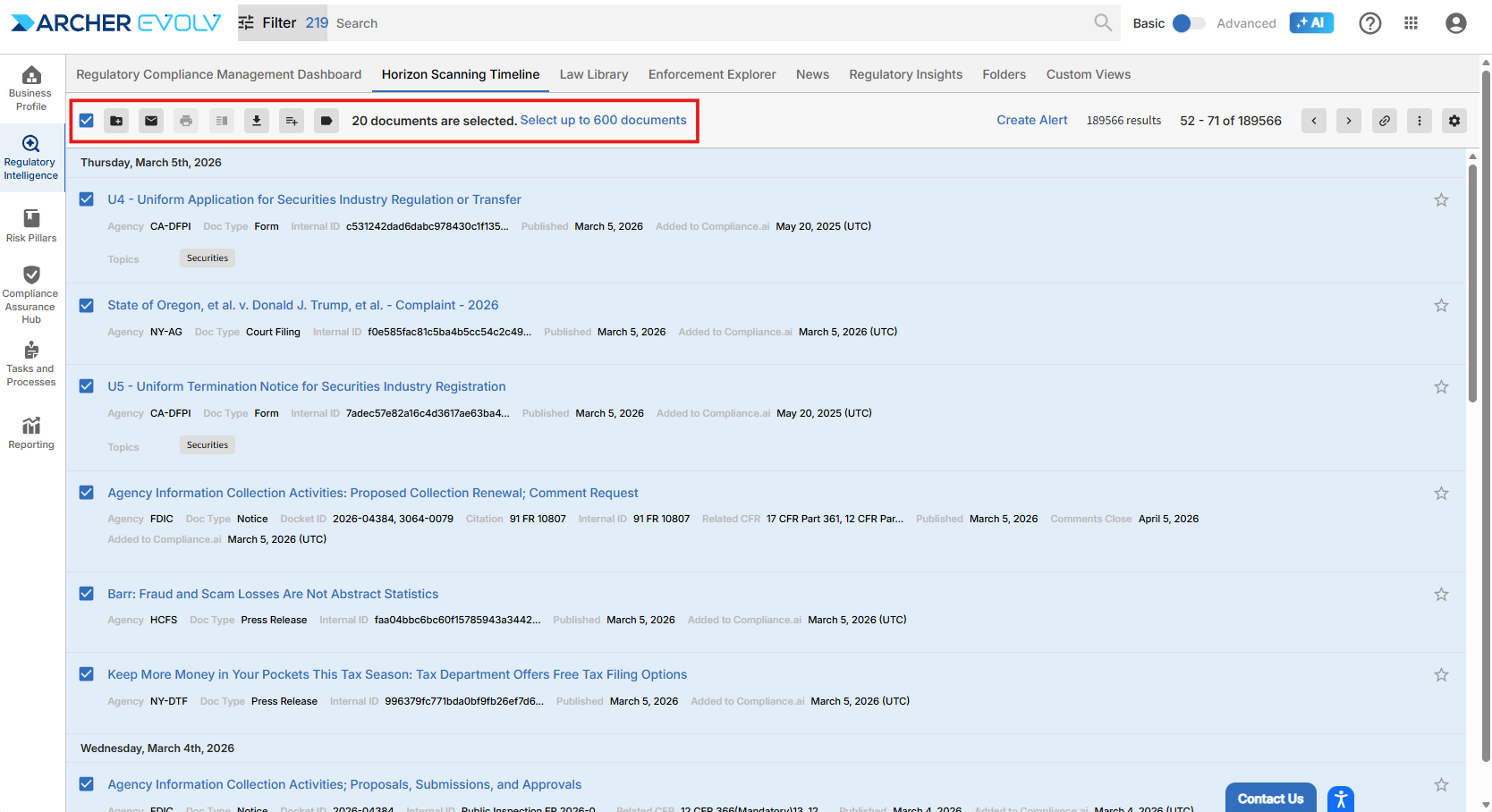Download the selected documents
Screen dimensions: 1492x812
[x=257, y=121]
